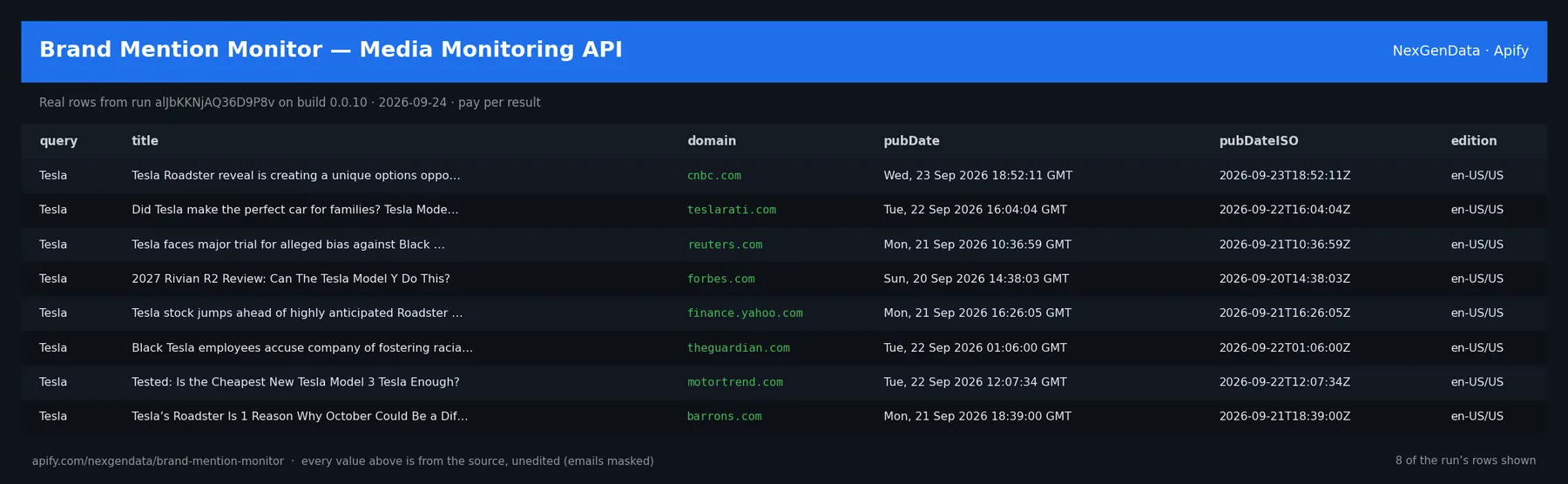
Task: Click pubDate Wed, 23 Sep 2026 18:52:11 GMT
Action: pos(977,176)
